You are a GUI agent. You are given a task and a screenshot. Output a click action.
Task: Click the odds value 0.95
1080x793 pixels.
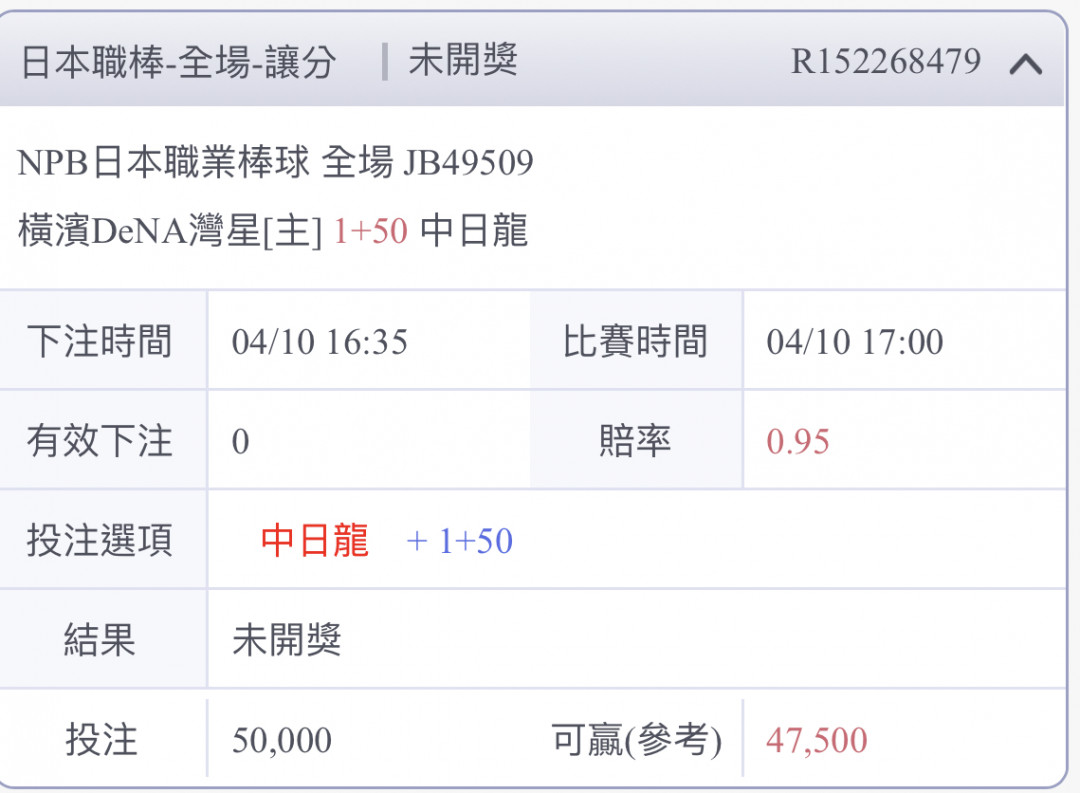[x=798, y=441]
